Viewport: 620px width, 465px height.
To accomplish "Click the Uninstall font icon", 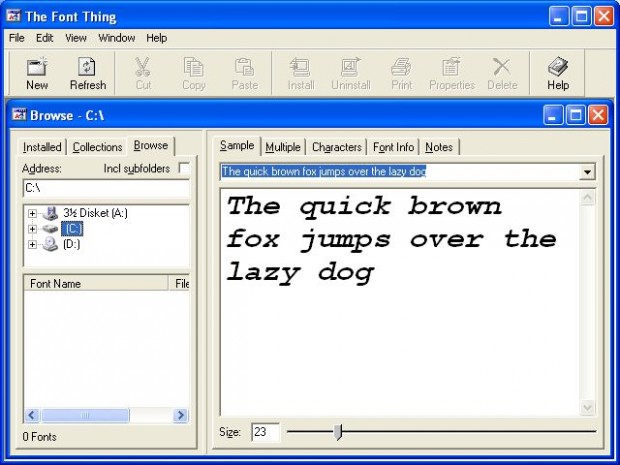I will coord(350,66).
